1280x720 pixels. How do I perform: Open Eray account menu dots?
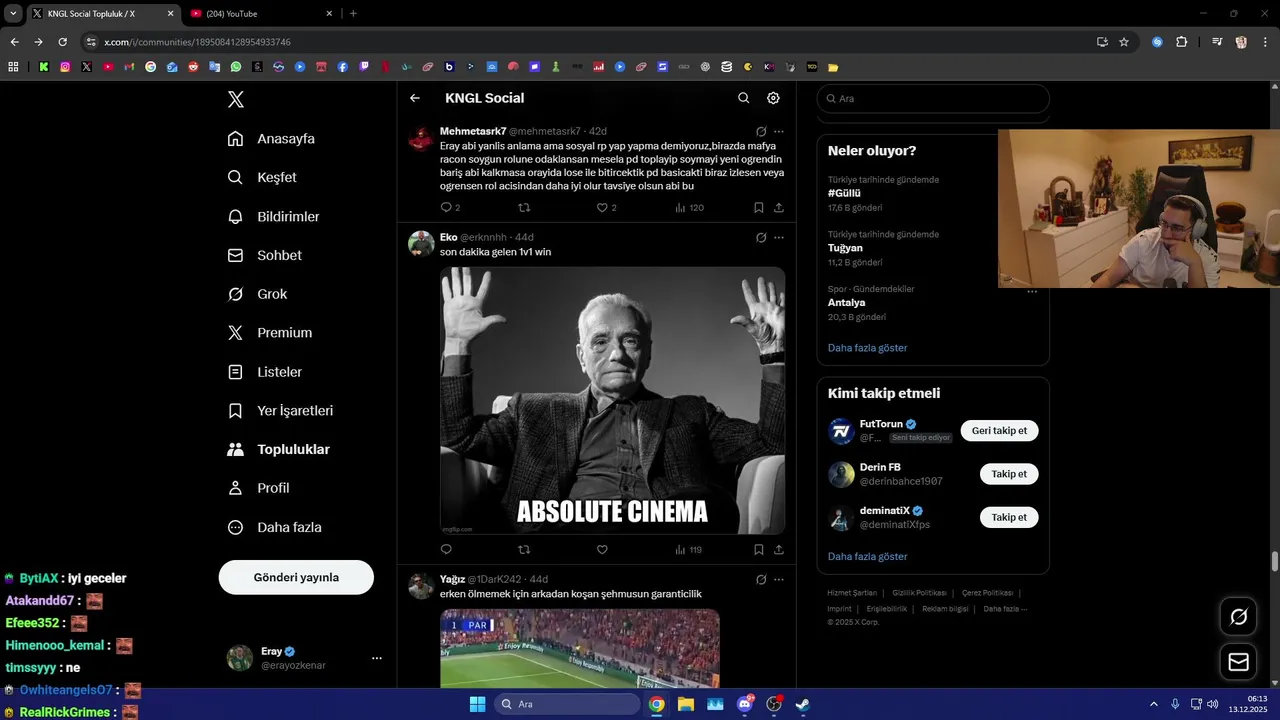377,658
